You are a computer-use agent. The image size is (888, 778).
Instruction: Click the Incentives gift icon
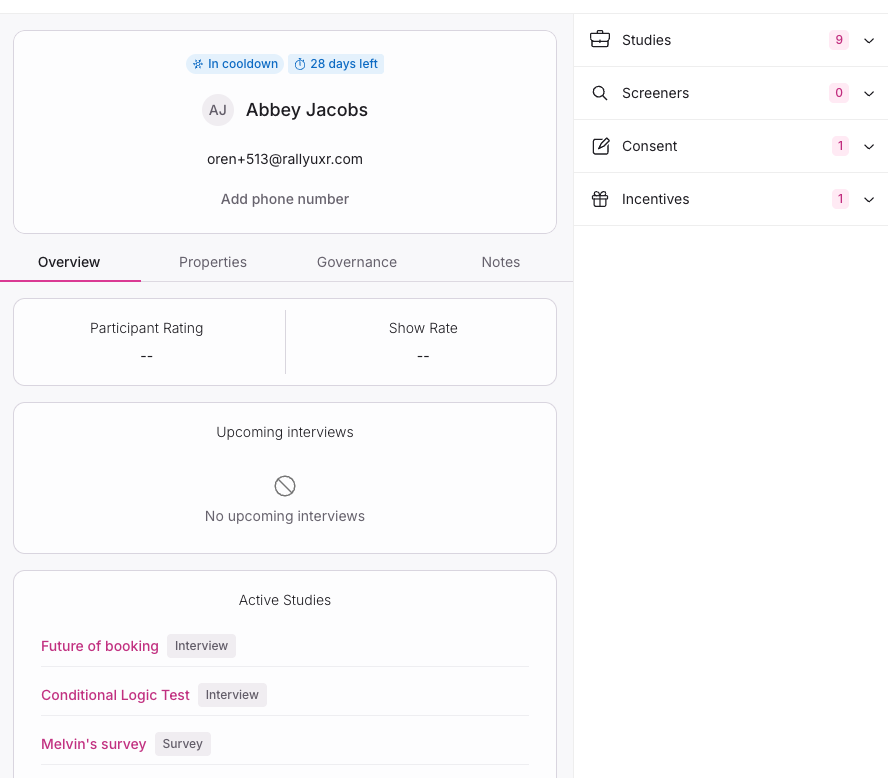coord(600,199)
